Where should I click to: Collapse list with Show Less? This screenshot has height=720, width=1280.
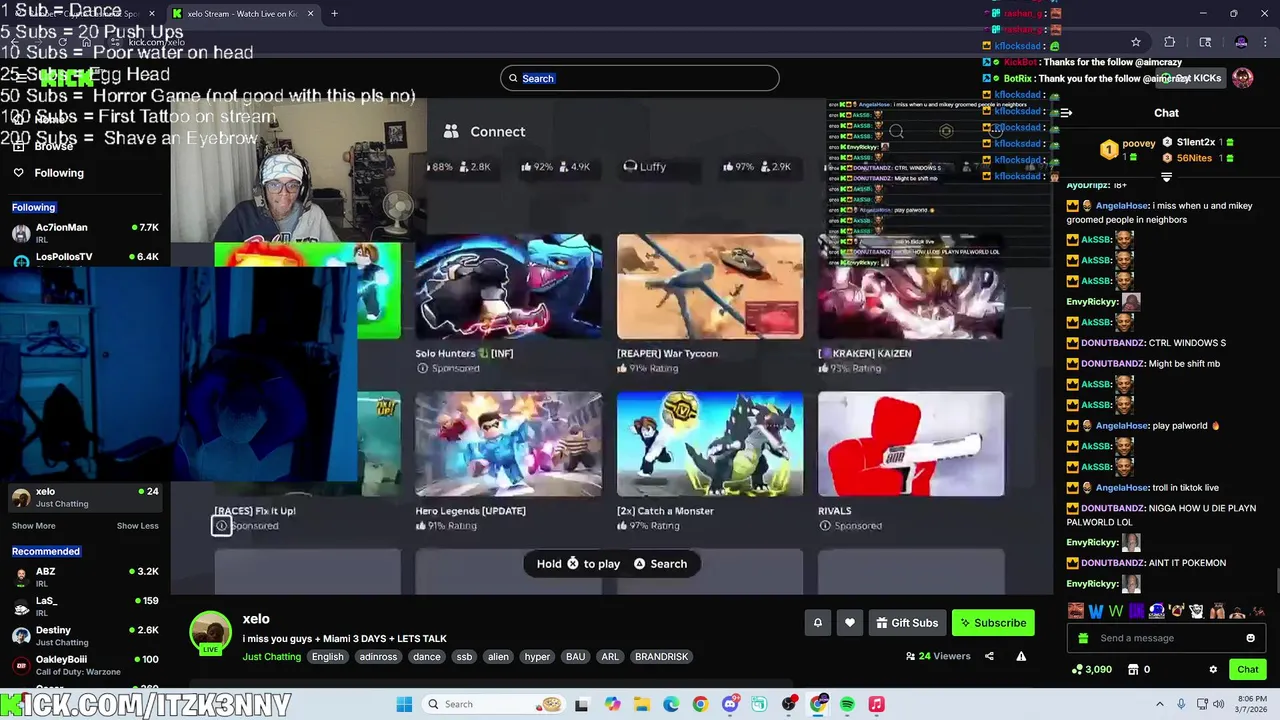137,526
